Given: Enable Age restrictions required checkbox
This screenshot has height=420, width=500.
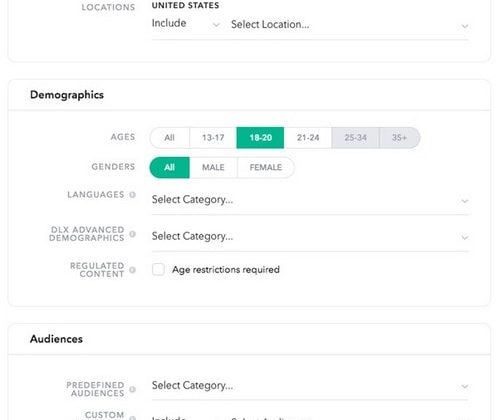Looking at the screenshot, I should point(158,269).
